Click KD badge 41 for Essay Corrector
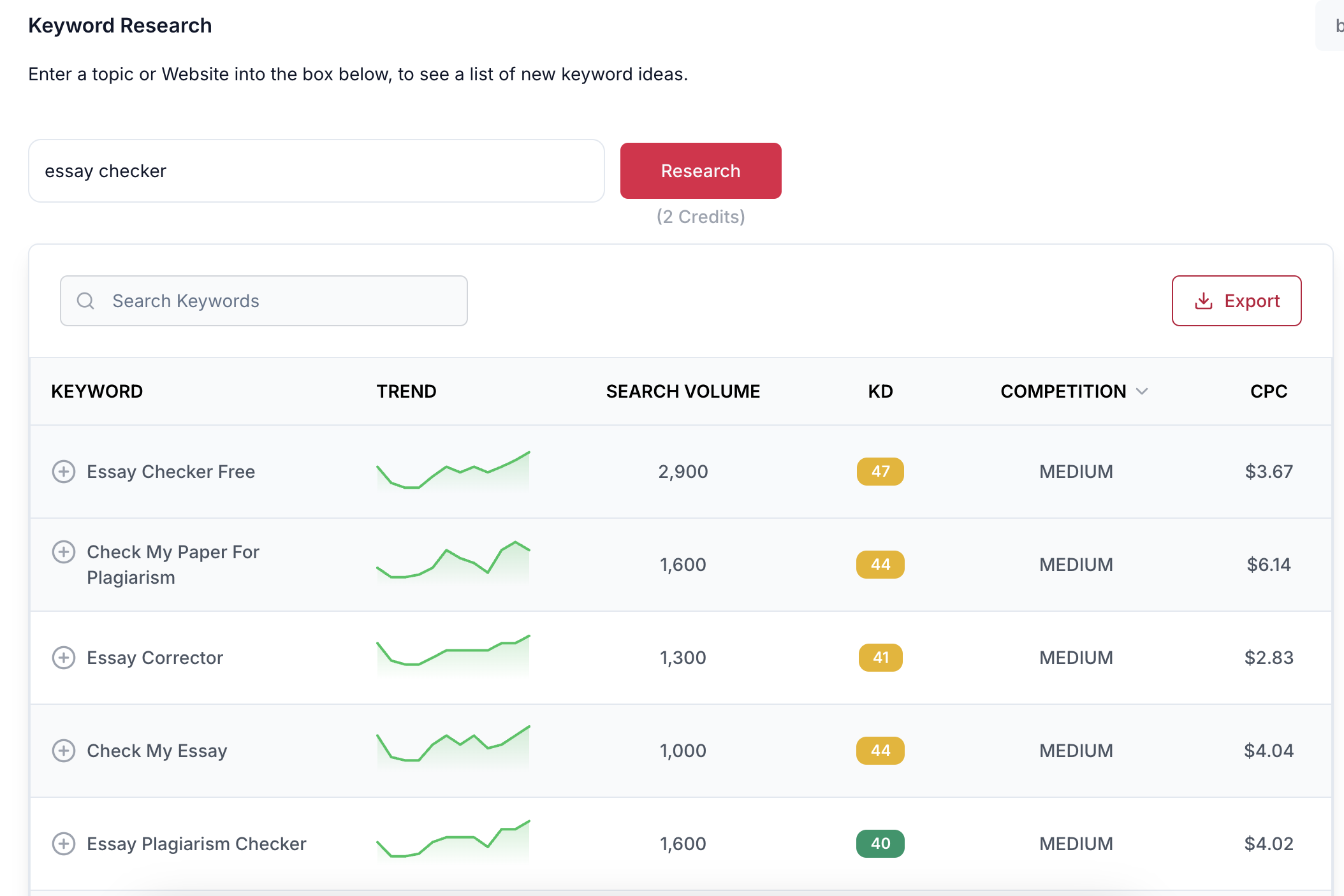The image size is (1344, 896). [x=880, y=658]
